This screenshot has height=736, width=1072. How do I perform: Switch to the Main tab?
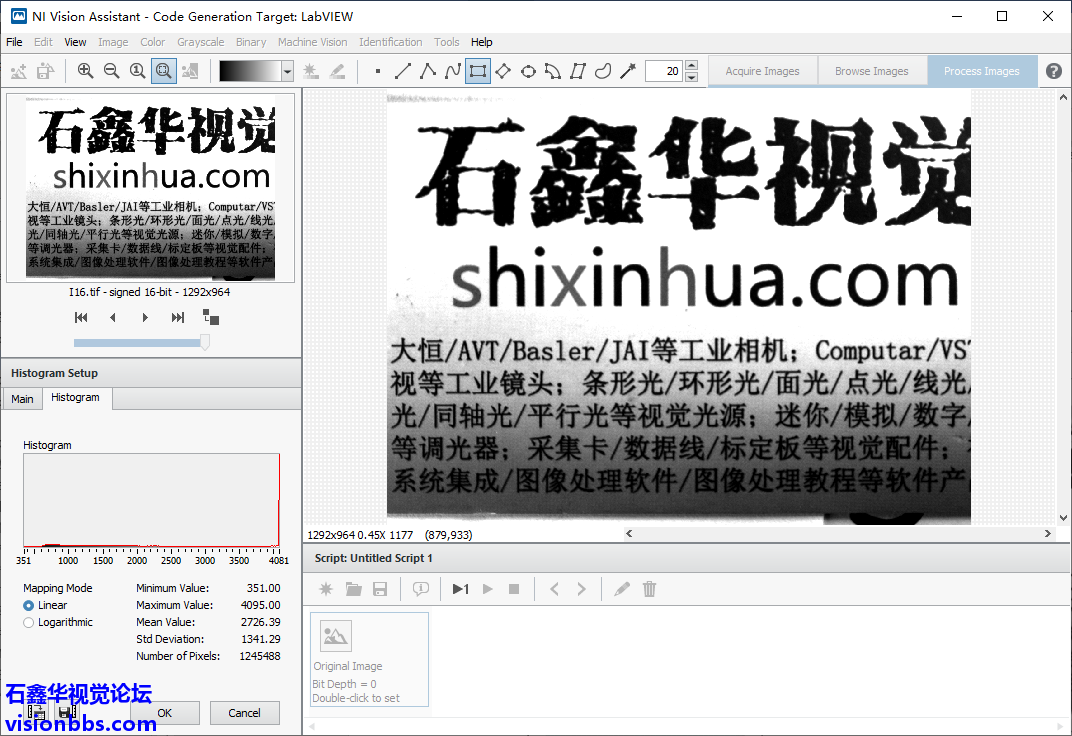click(x=22, y=399)
